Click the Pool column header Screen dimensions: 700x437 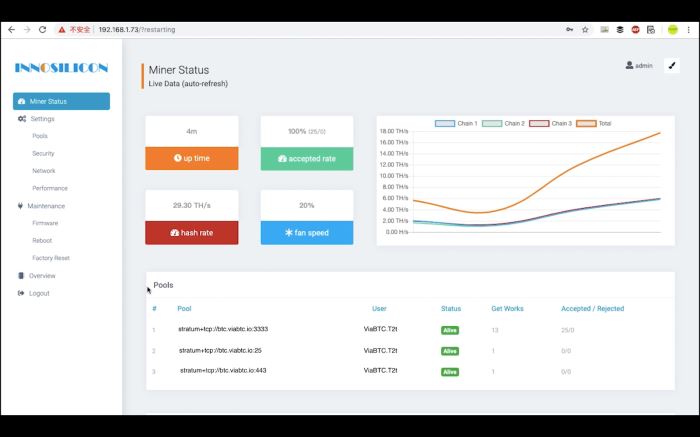(184, 308)
